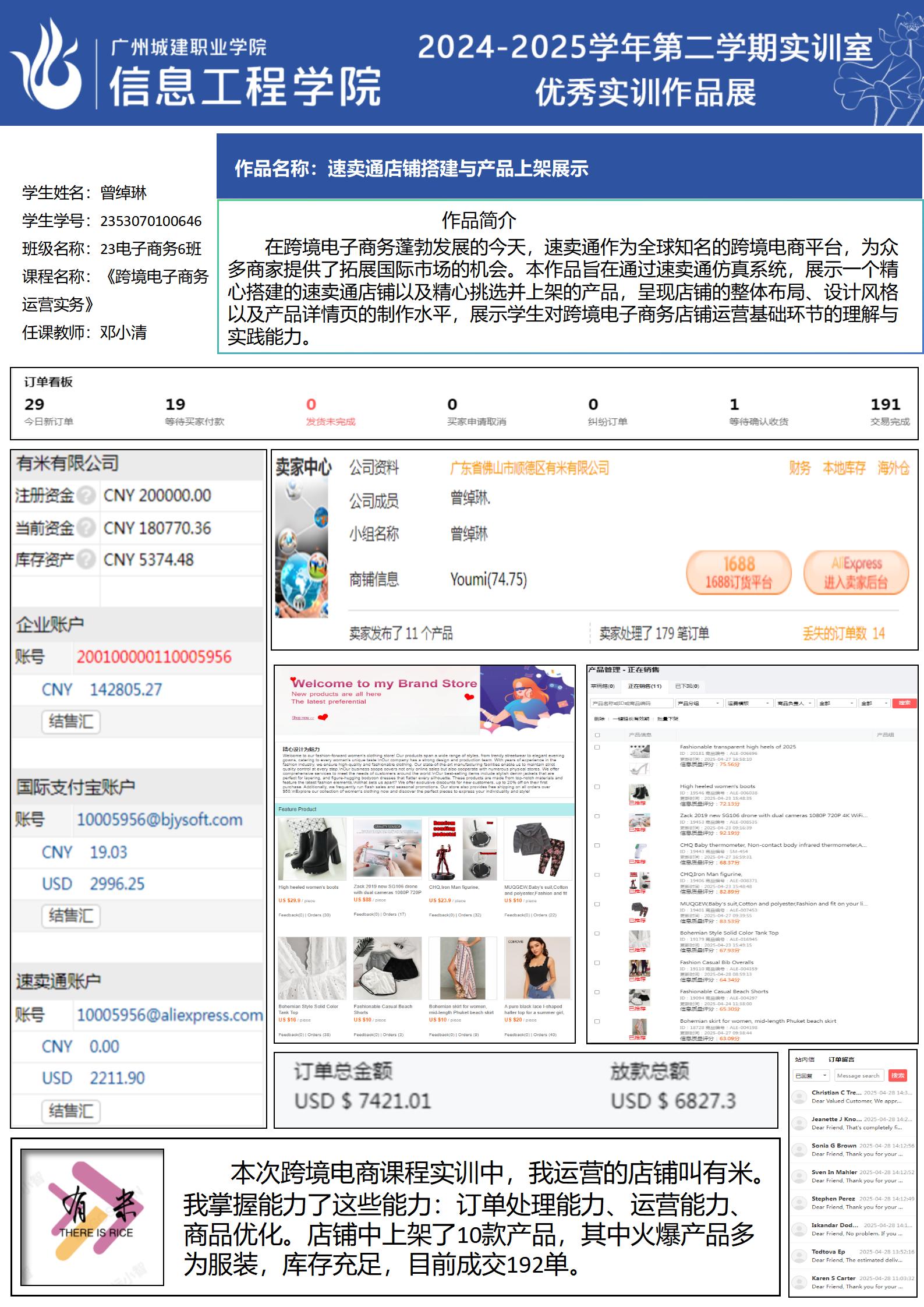Tick the select-all checkbox in product table header
Screen dimensions: 924x1307
click(597, 735)
